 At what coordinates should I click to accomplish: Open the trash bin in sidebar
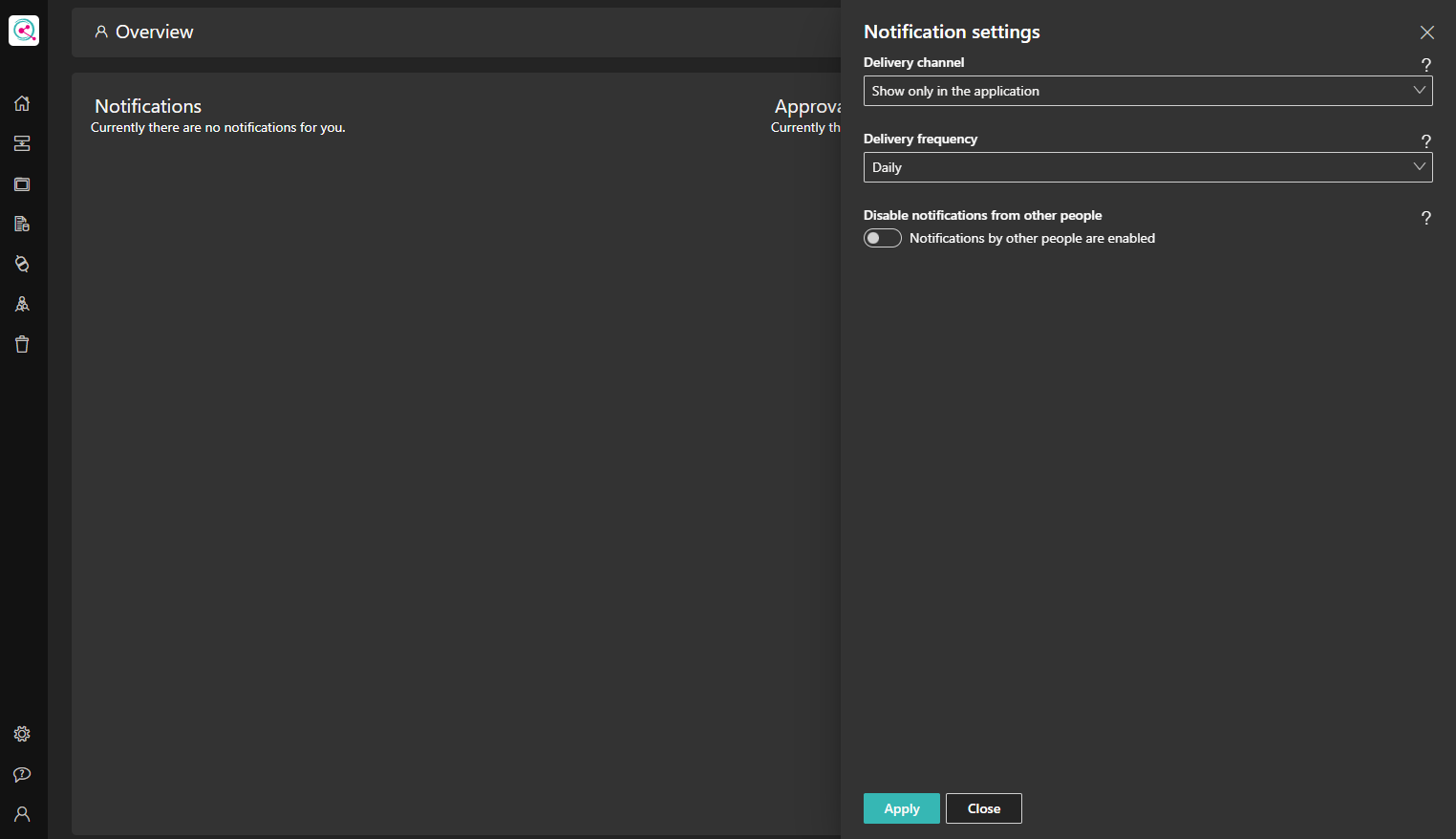click(22, 344)
